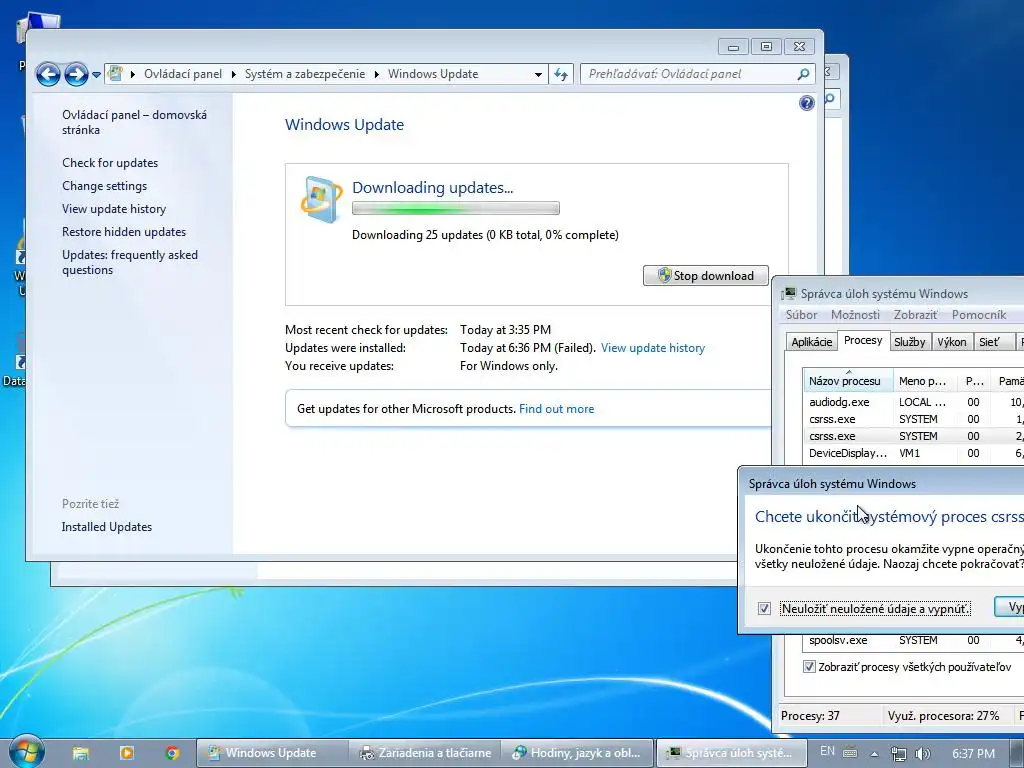The width and height of the screenshot is (1024, 768).
Task: Click the network tray icon
Action: coord(899,754)
